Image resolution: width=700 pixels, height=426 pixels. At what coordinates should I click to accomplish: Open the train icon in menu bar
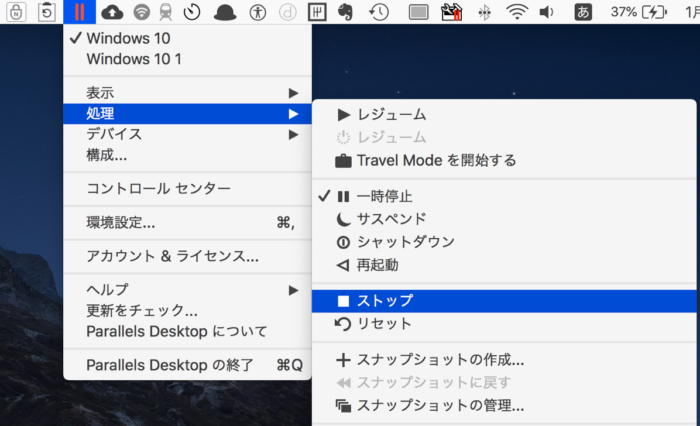[166, 12]
